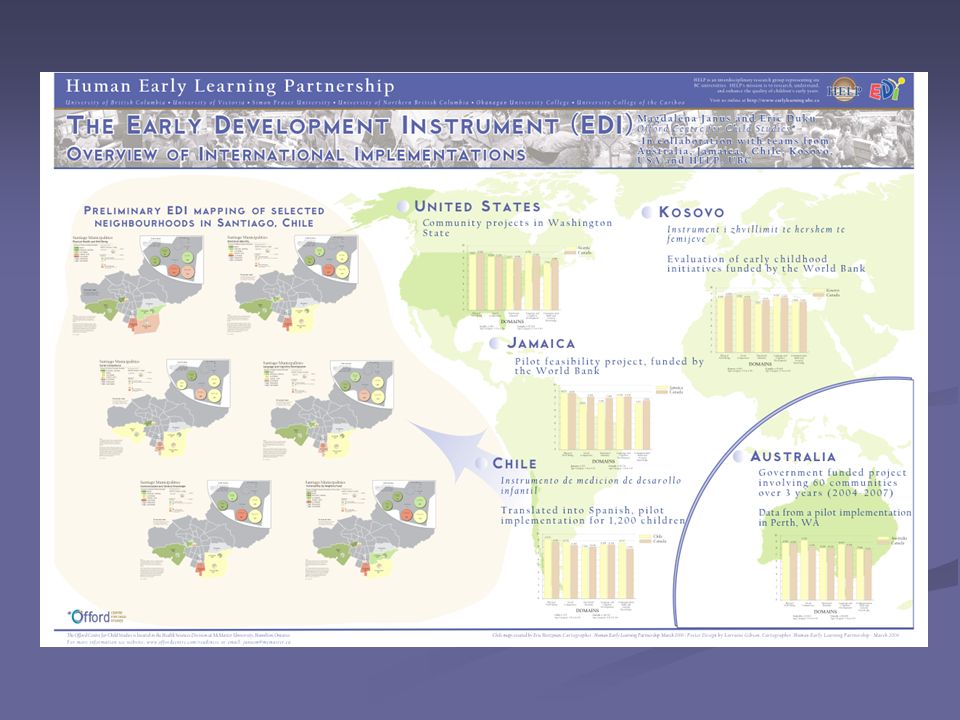The image size is (960, 720).
Task: Select the 'Human Early Learning Partnership' title
Action: pyautogui.click(x=230, y=86)
